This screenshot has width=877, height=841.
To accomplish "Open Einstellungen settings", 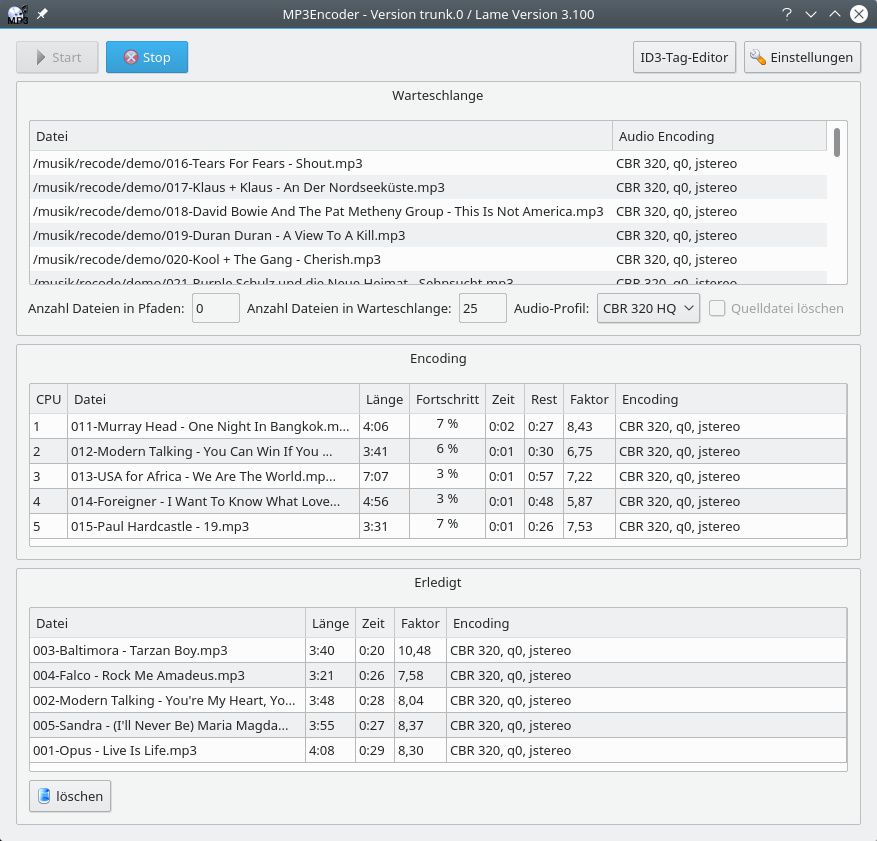I will pyautogui.click(x=802, y=57).
